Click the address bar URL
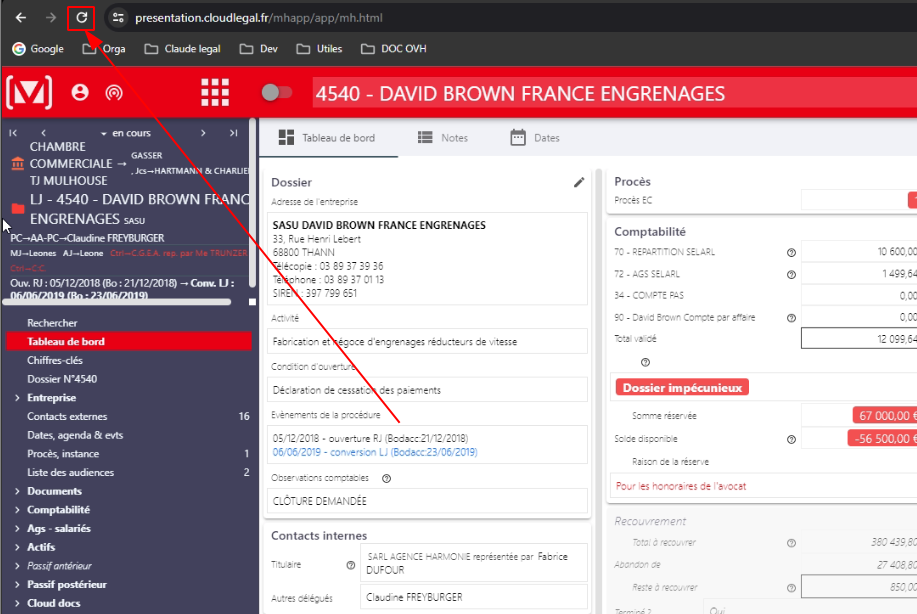This screenshot has height=614, width=917. 258,18
